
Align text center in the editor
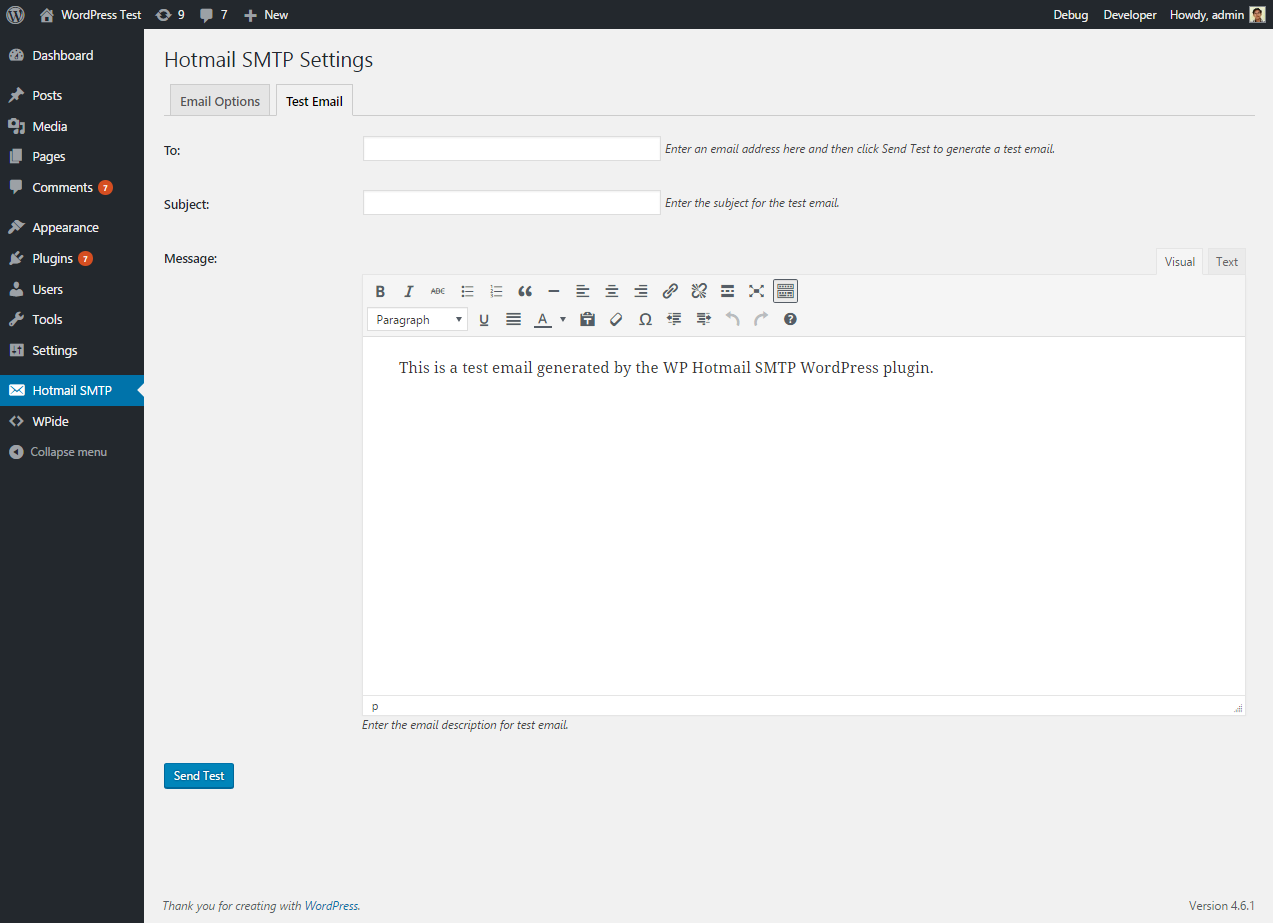pos(612,291)
